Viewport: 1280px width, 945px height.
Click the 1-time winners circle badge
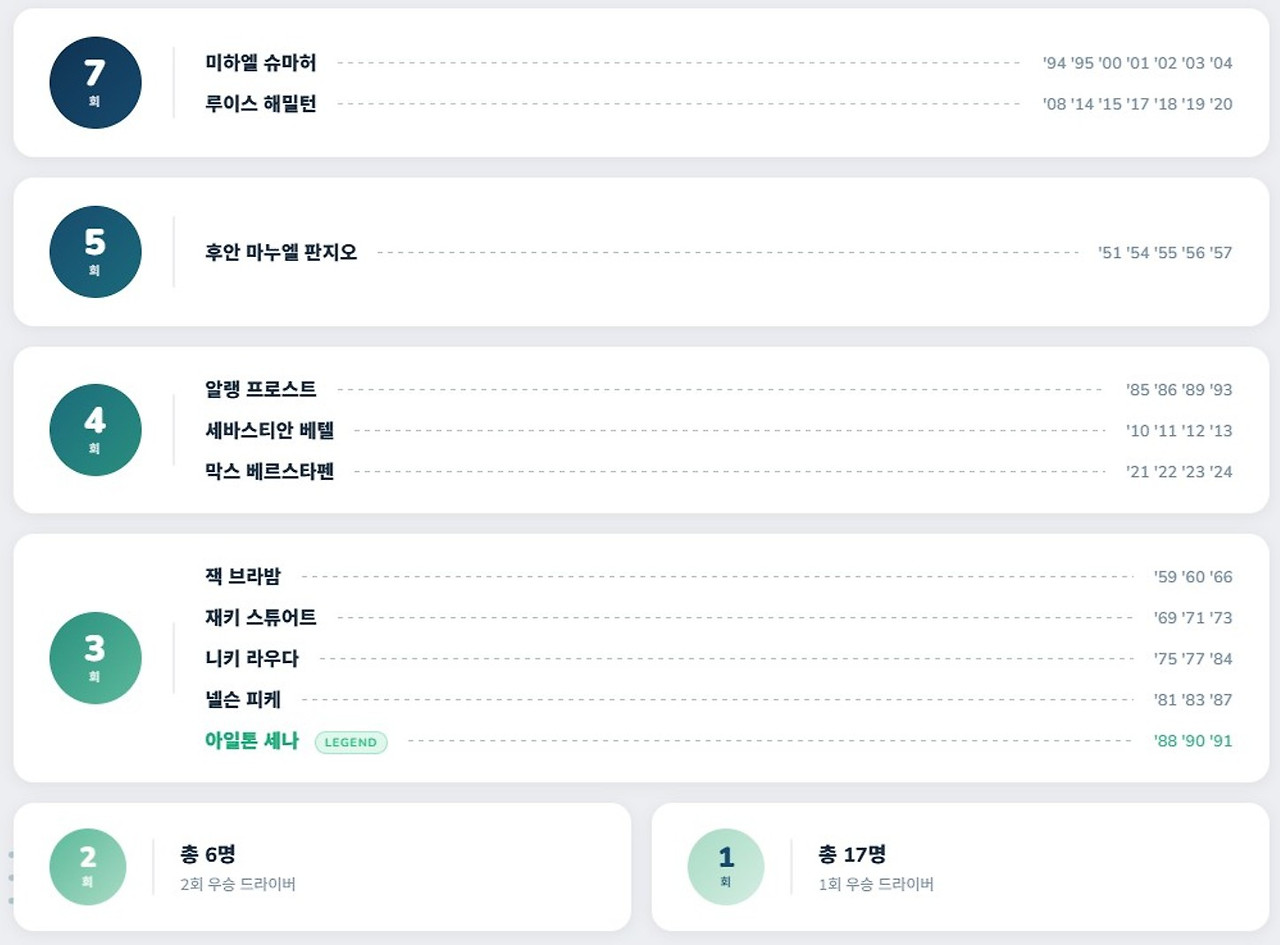click(726, 867)
